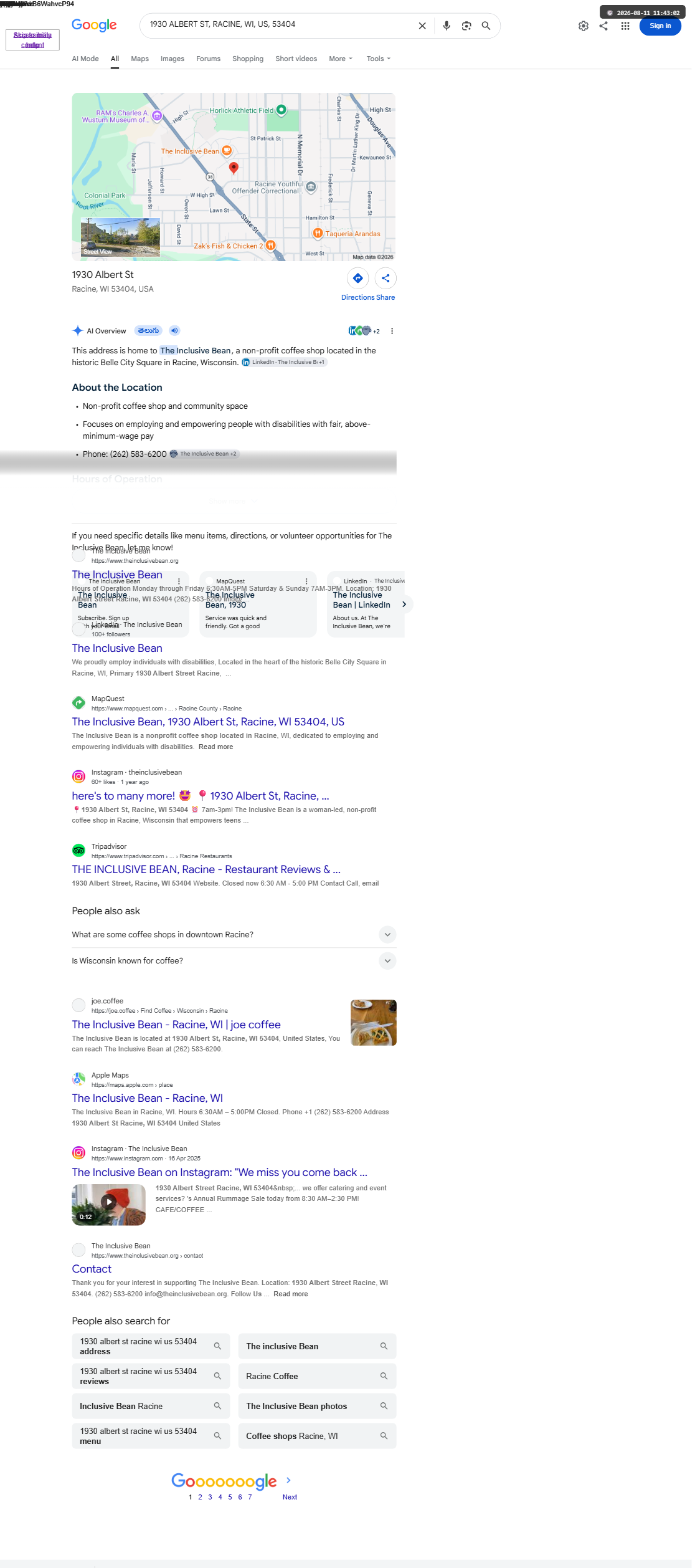700x1568 pixels.
Task: Click the Google logo
Action: (94, 25)
